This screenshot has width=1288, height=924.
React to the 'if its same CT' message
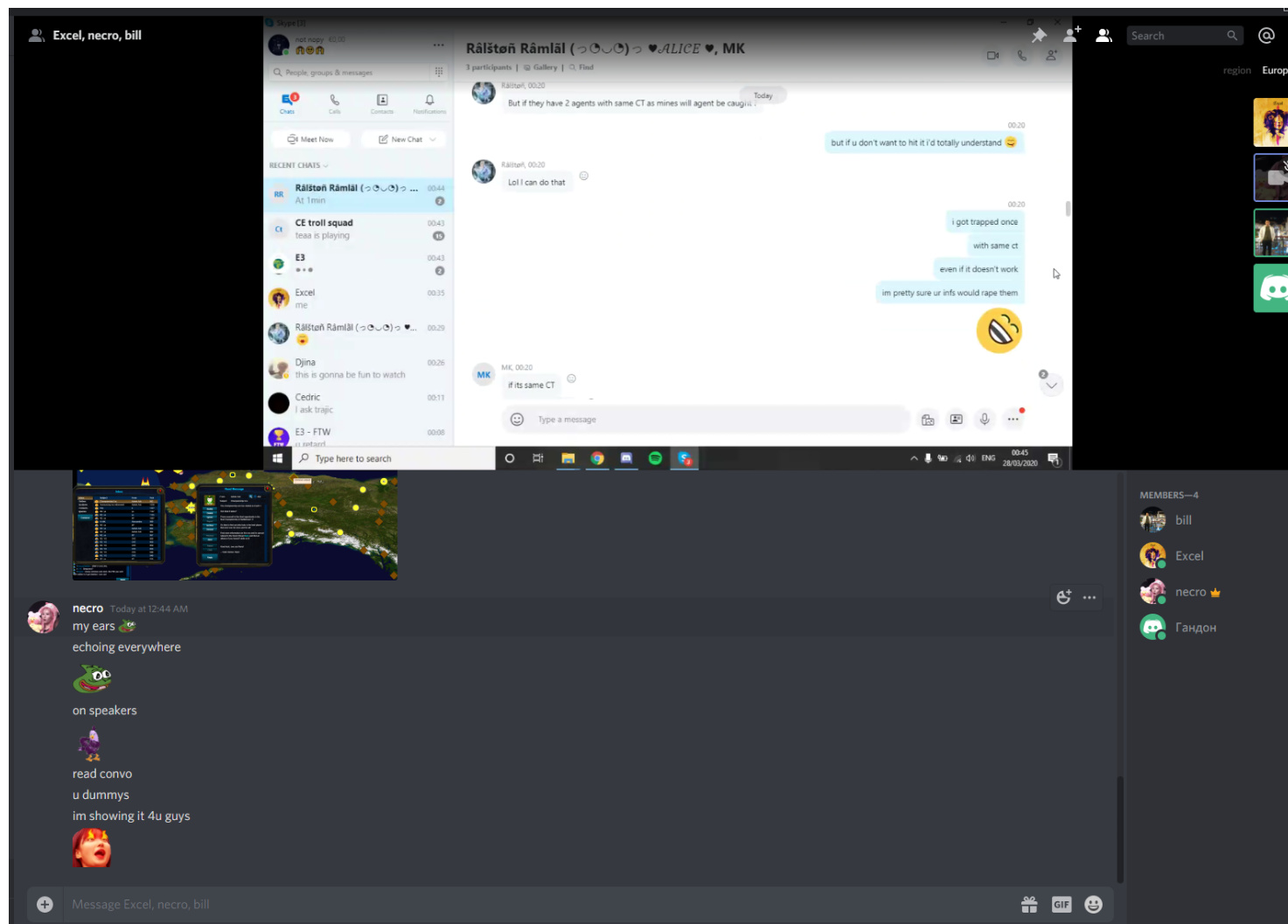click(x=572, y=379)
